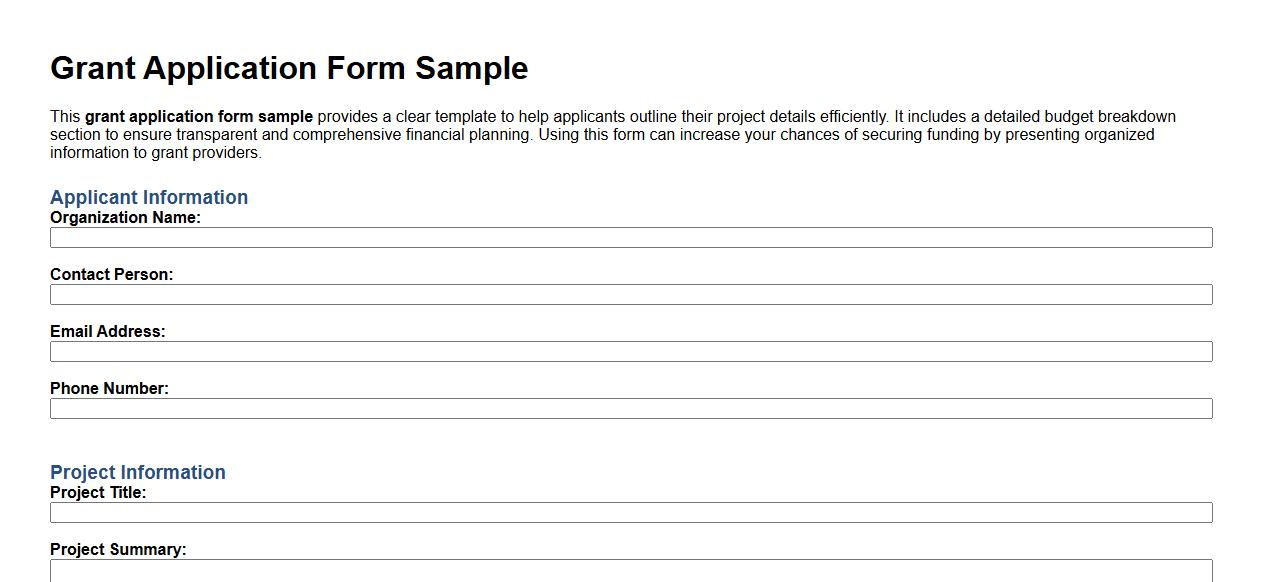Click the Grant Application Form Sample title

288,68
